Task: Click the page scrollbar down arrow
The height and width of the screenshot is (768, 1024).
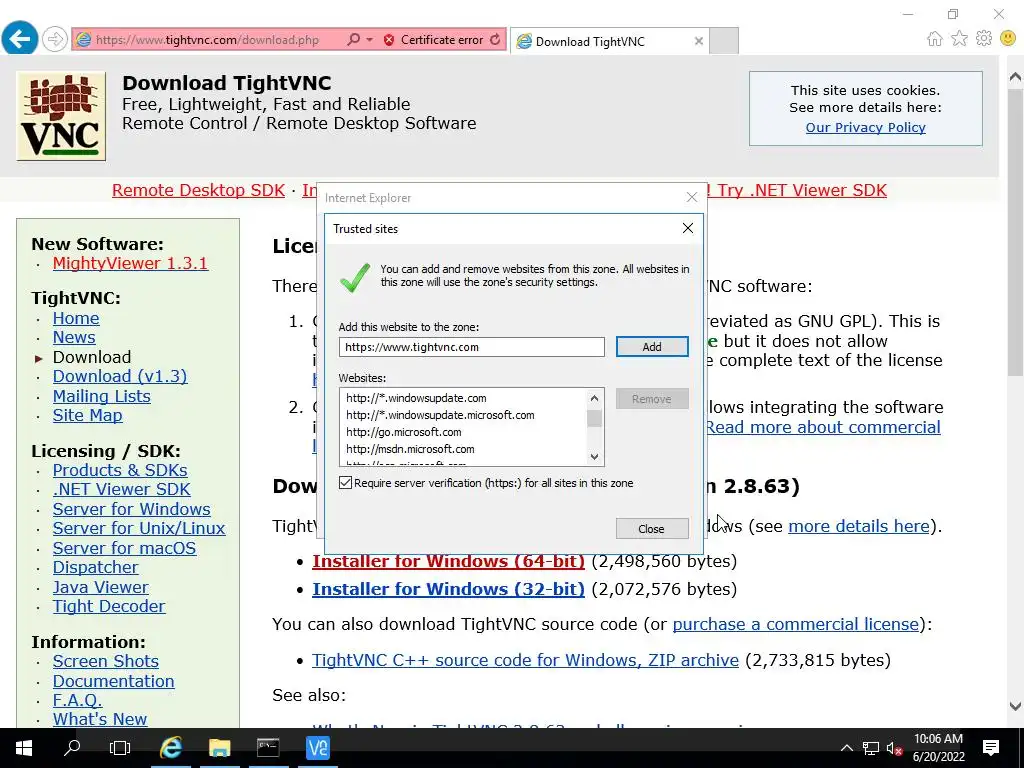Action: pos(1016,706)
